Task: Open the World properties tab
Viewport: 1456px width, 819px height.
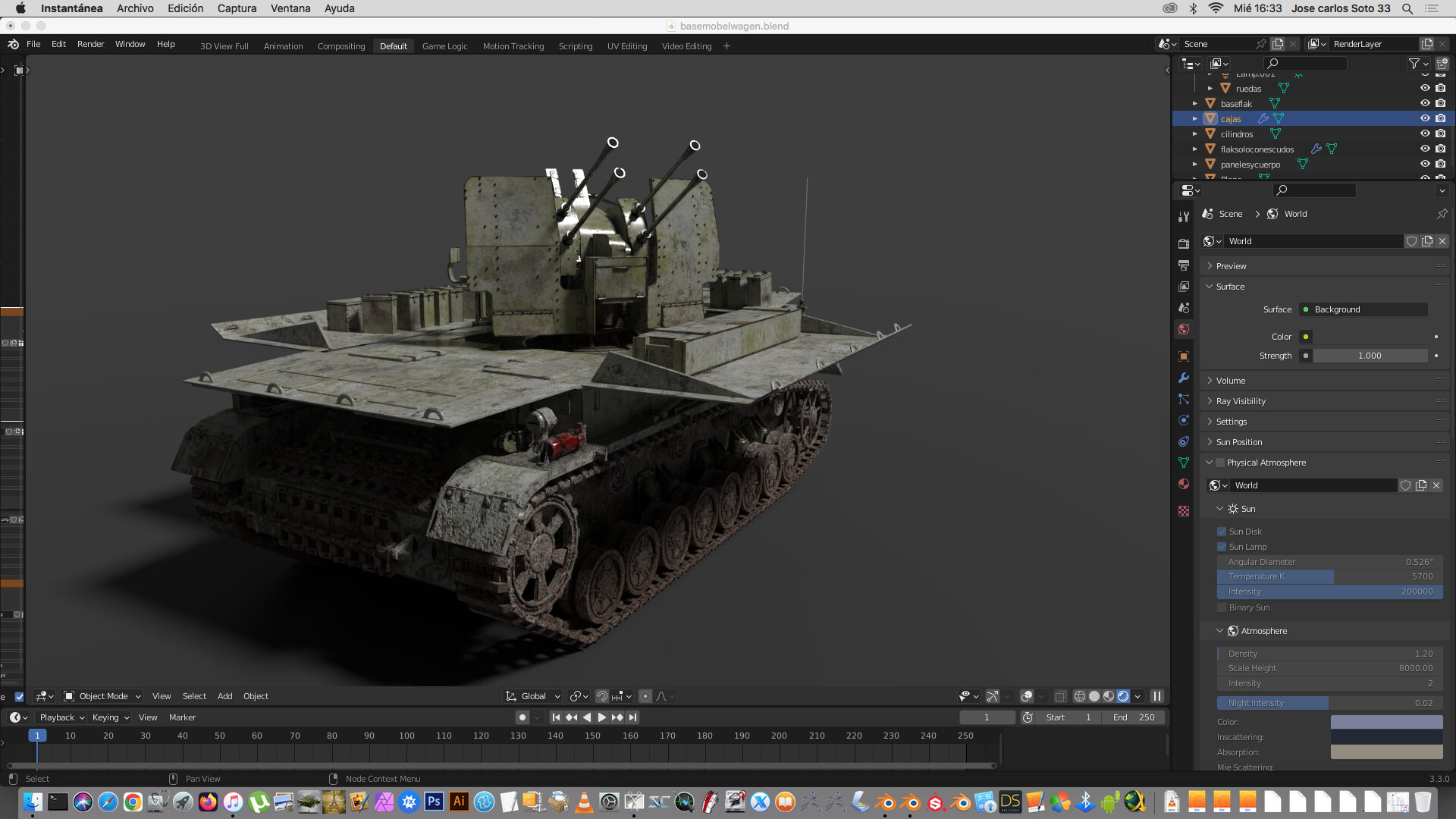Action: tap(1184, 329)
